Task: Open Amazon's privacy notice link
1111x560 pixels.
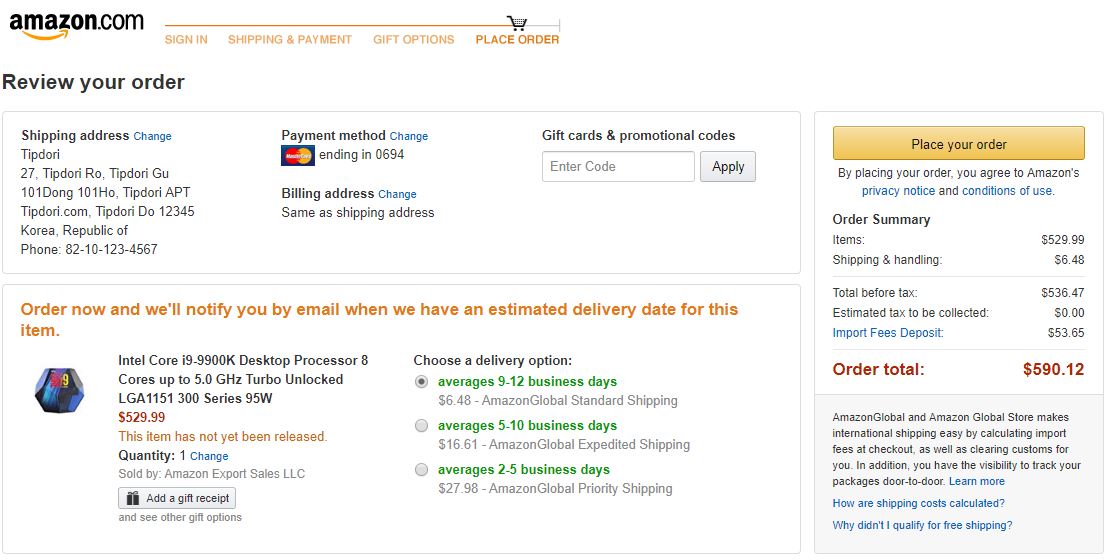Action: click(x=898, y=191)
